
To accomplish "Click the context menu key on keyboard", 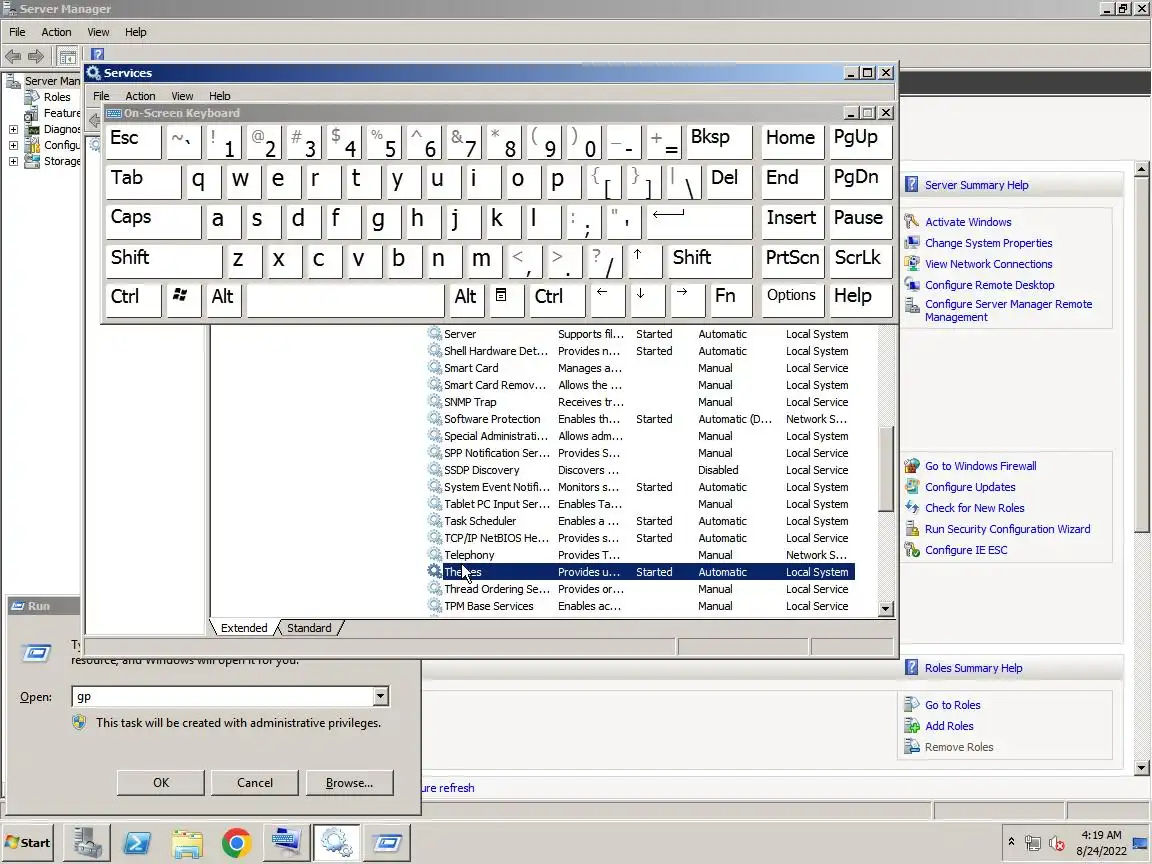I will [x=506, y=299].
